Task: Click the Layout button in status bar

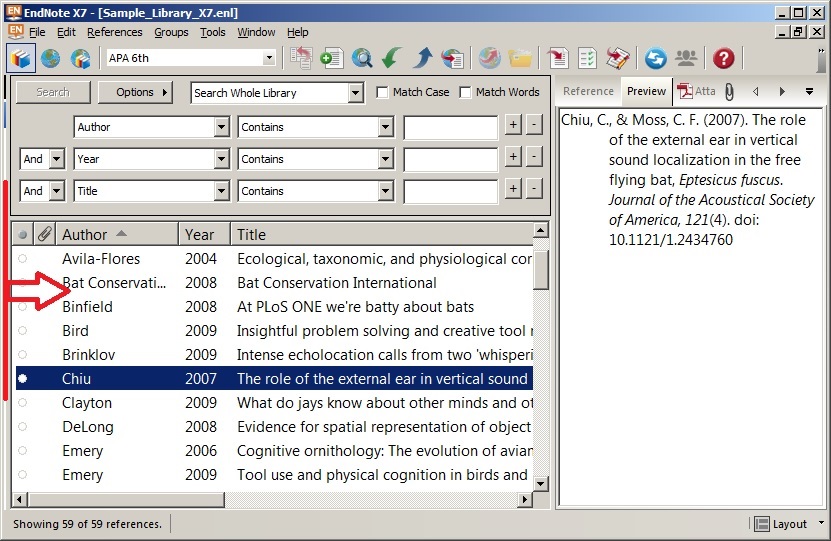Action: 781,524
